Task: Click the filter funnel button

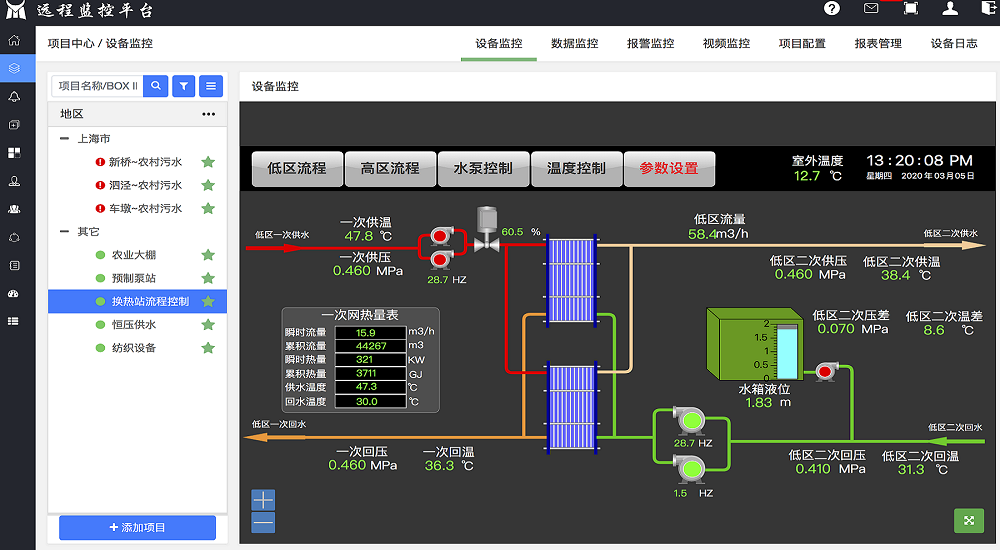Action: (x=184, y=86)
